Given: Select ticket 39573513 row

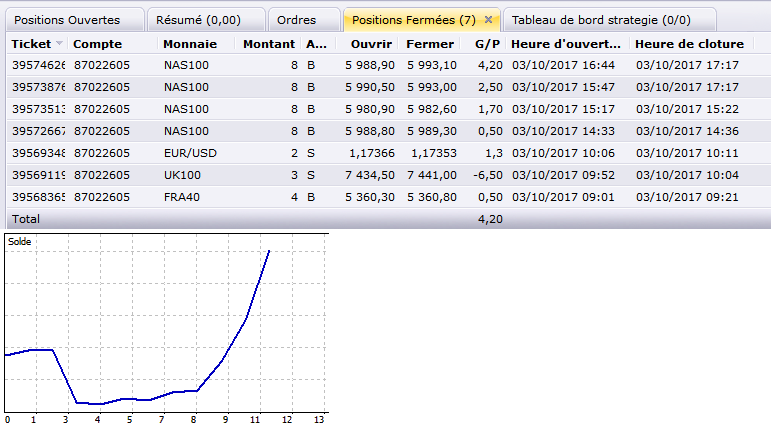Looking at the screenshot, I should (x=388, y=109).
